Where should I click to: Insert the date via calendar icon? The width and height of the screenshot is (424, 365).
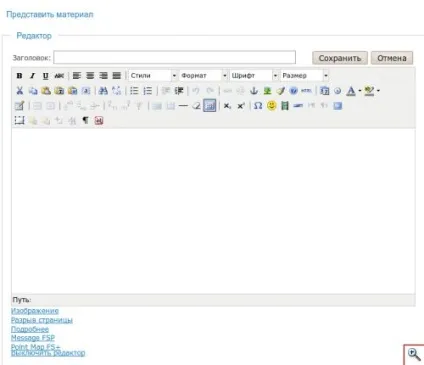[x=324, y=91]
